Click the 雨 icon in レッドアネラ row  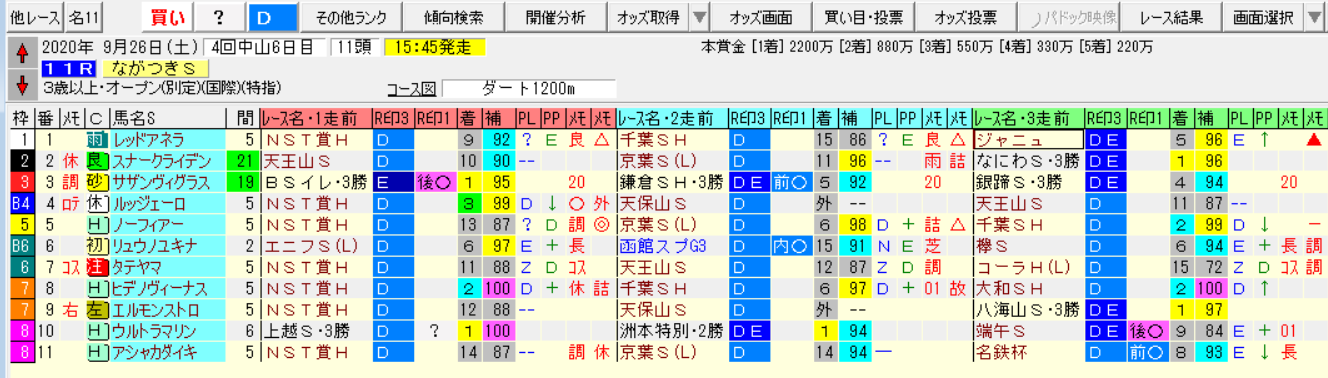pos(96,140)
